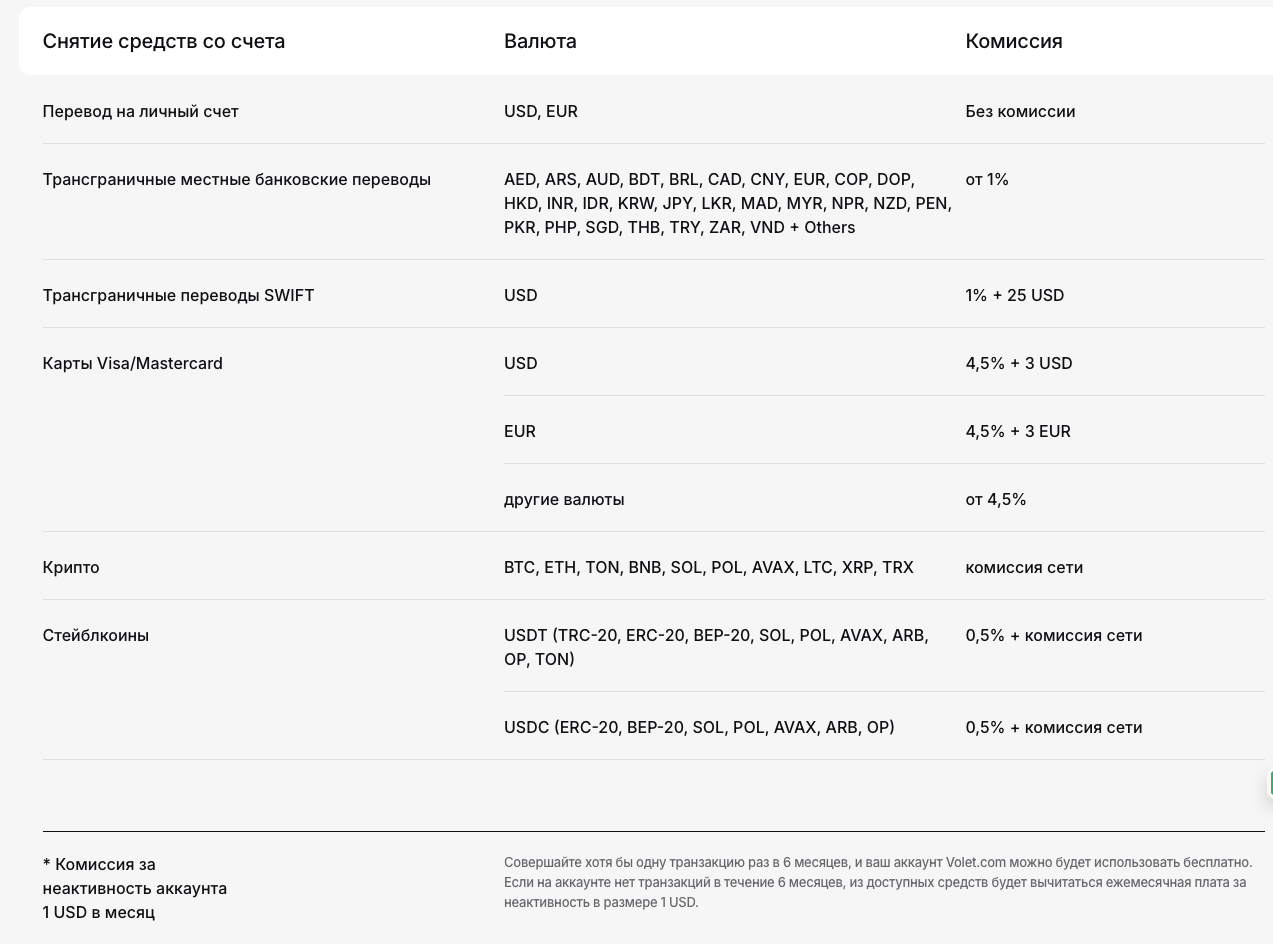Click 'Без комиссии' fee text
This screenshot has width=1273, height=944.
[x=1020, y=111]
